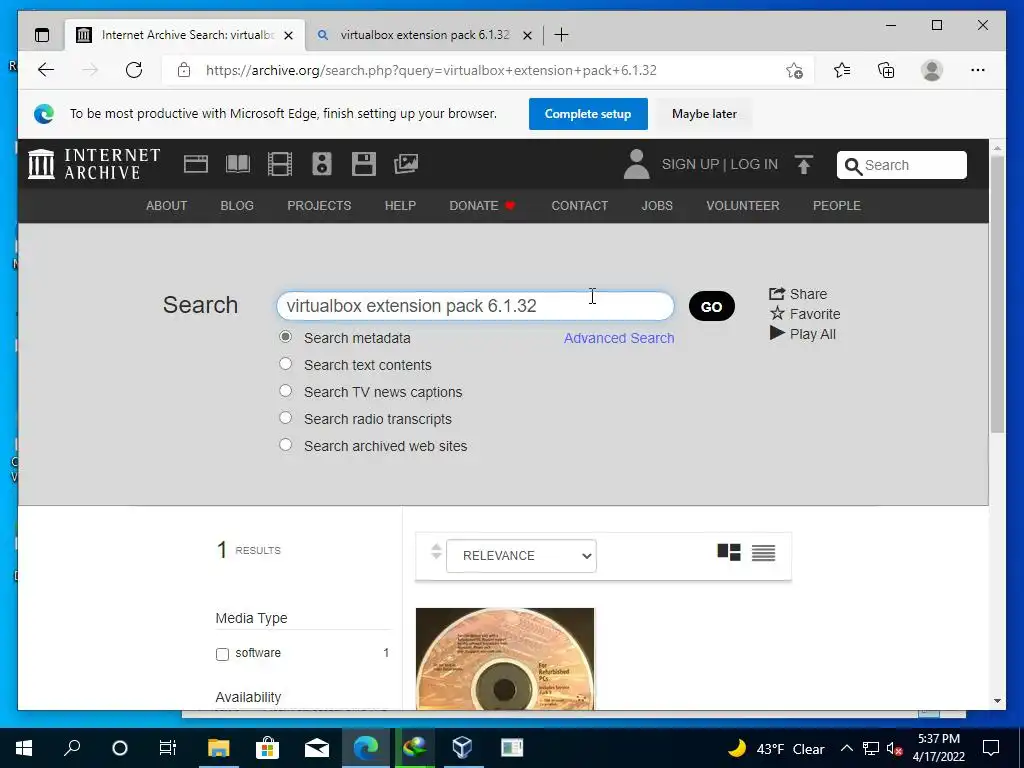
Task: Close the virtualbox extension pack tab
Action: tap(528, 35)
